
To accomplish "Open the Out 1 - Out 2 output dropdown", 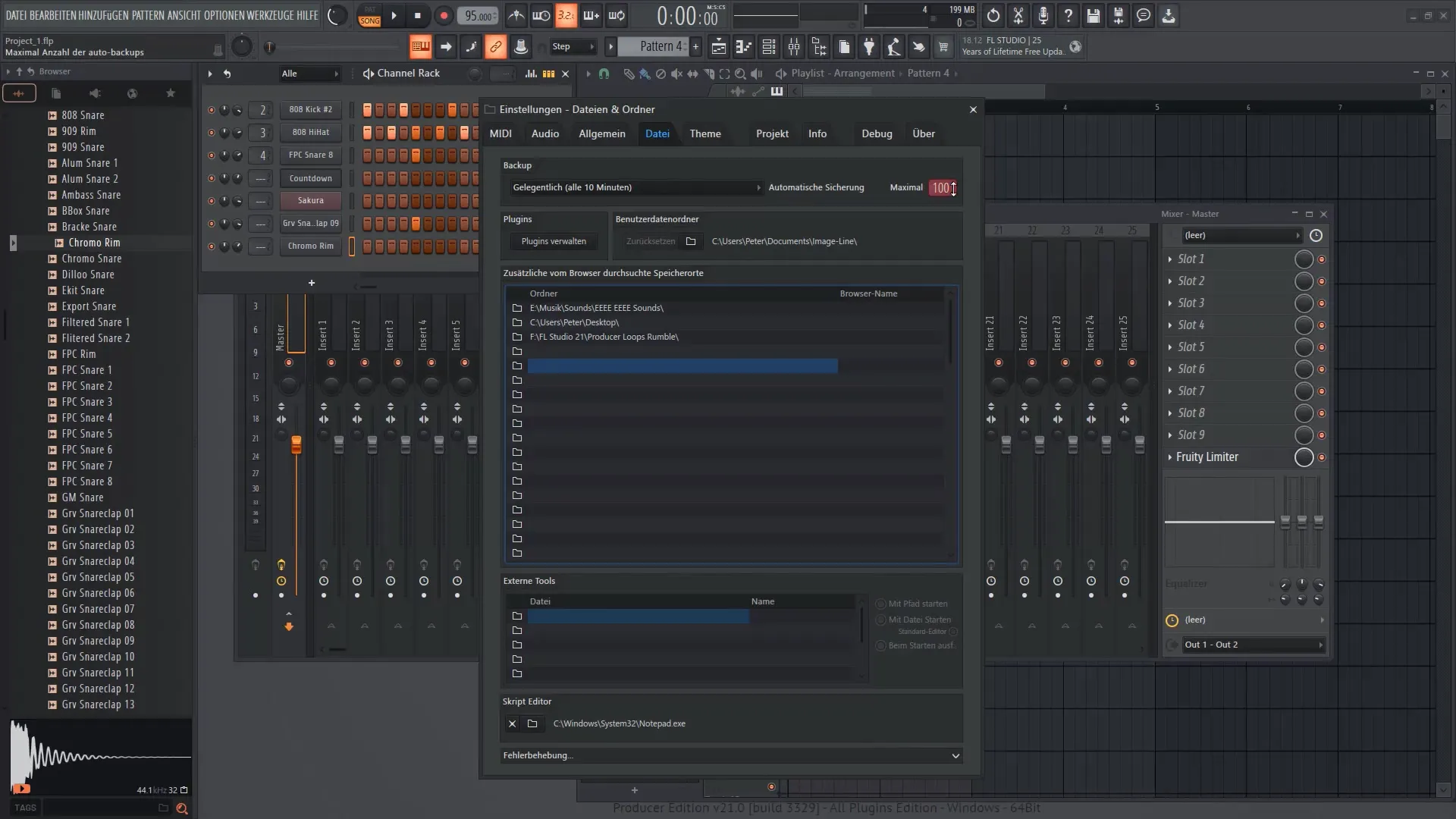I will point(1253,645).
